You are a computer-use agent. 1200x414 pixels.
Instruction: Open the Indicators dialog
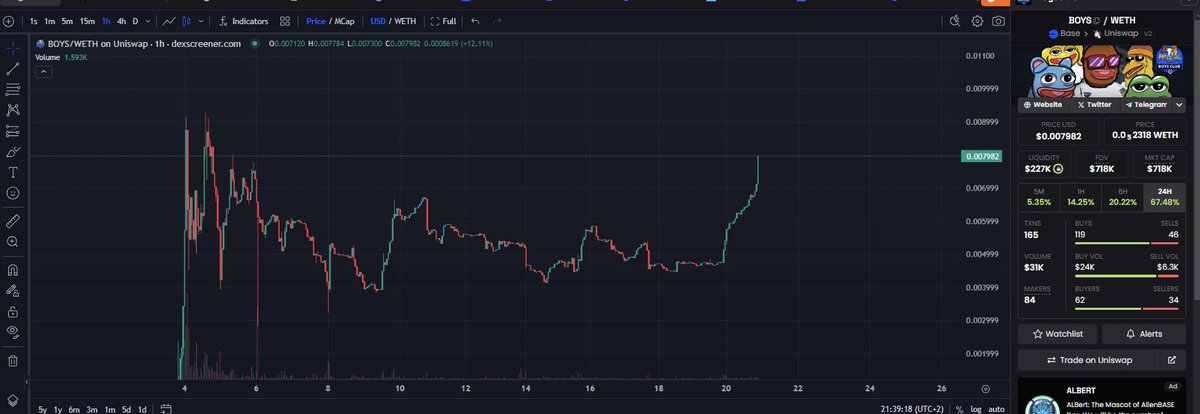tap(243, 20)
